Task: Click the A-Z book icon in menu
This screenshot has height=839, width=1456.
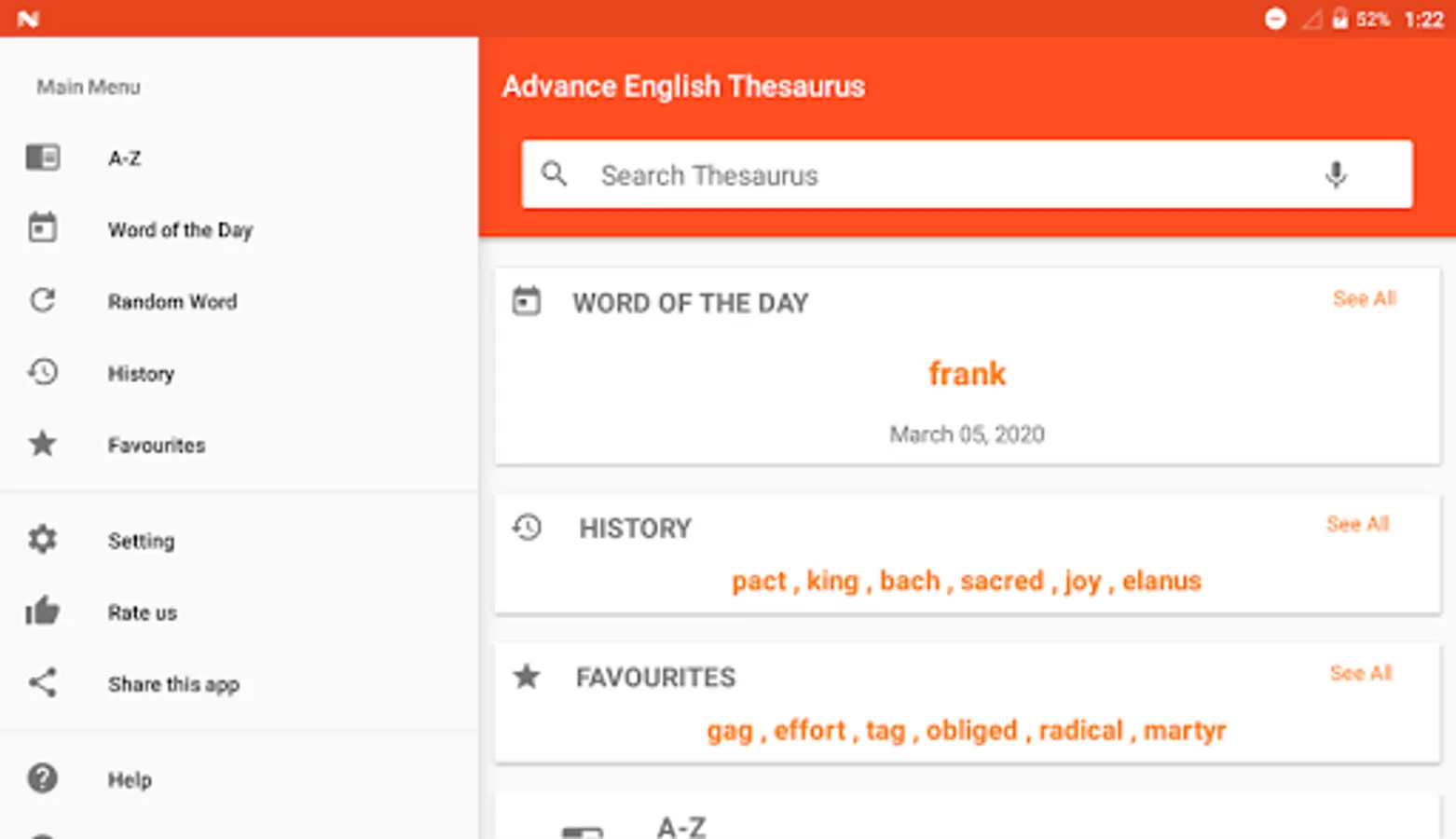Action: point(43,158)
